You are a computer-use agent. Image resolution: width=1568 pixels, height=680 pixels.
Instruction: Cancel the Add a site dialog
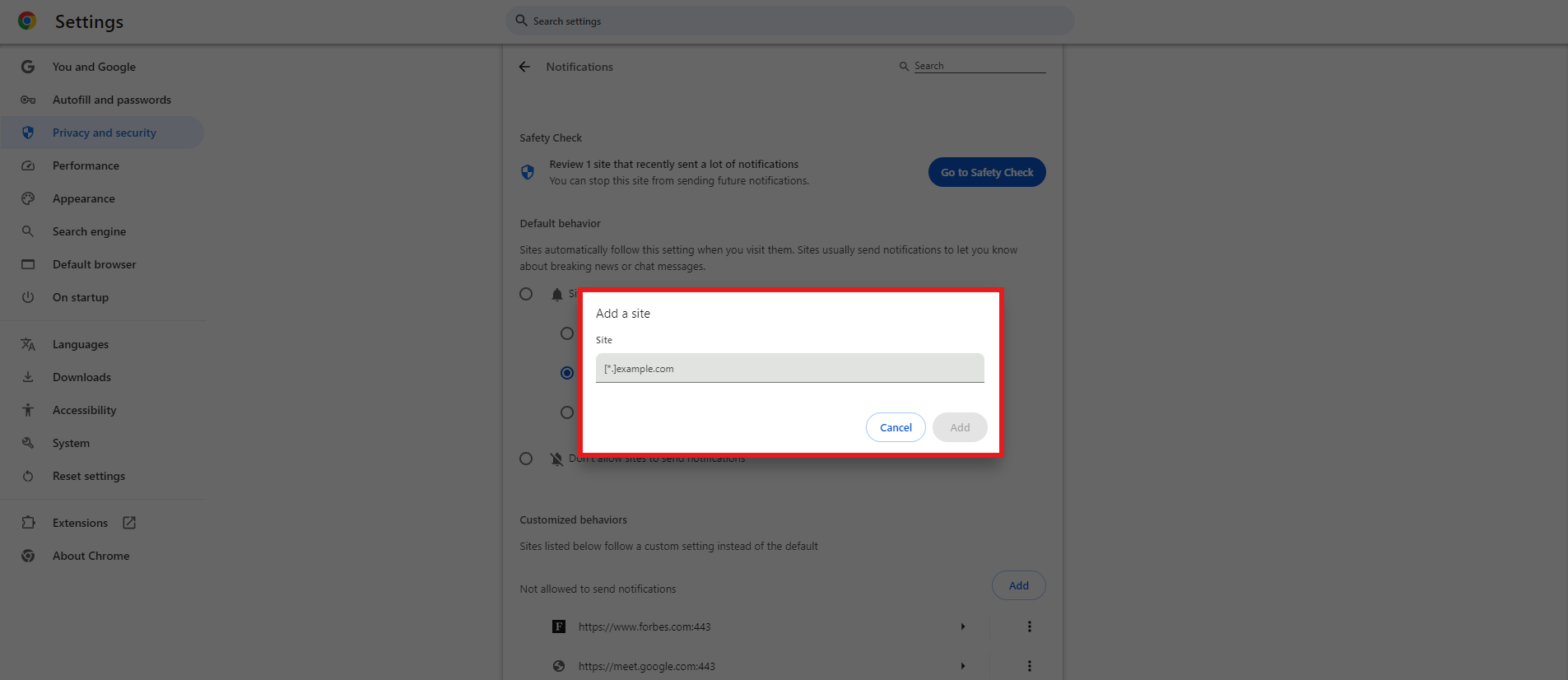tap(896, 427)
